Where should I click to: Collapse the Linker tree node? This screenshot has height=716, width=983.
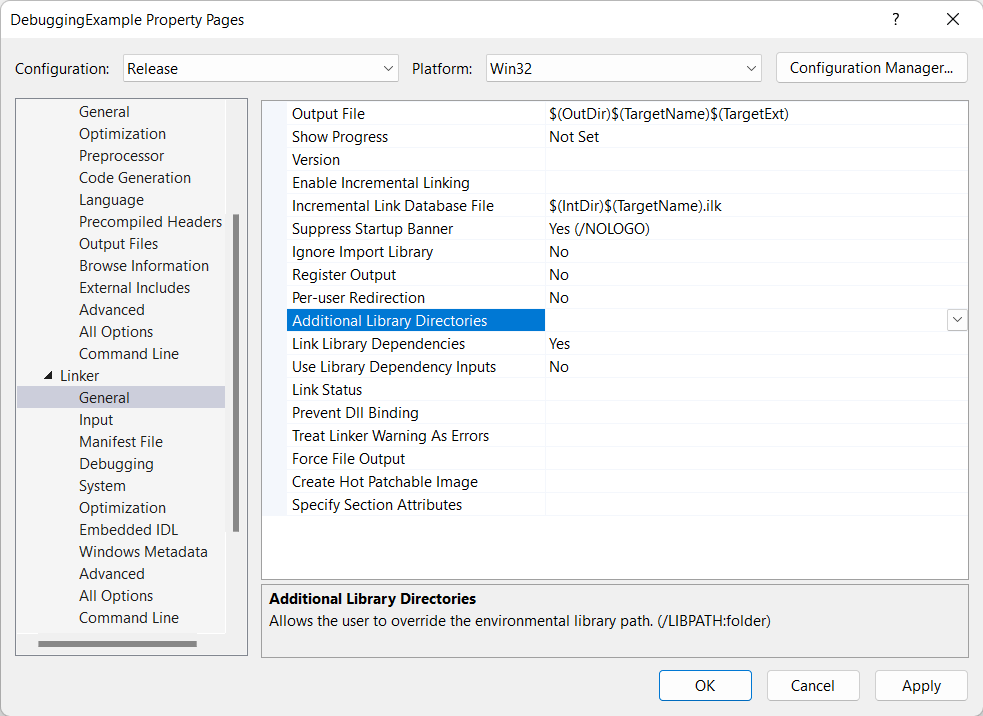click(x=48, y=376)
